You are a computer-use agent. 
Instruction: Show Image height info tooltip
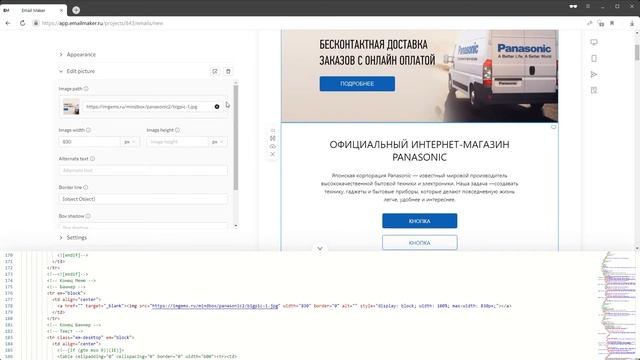177,130
